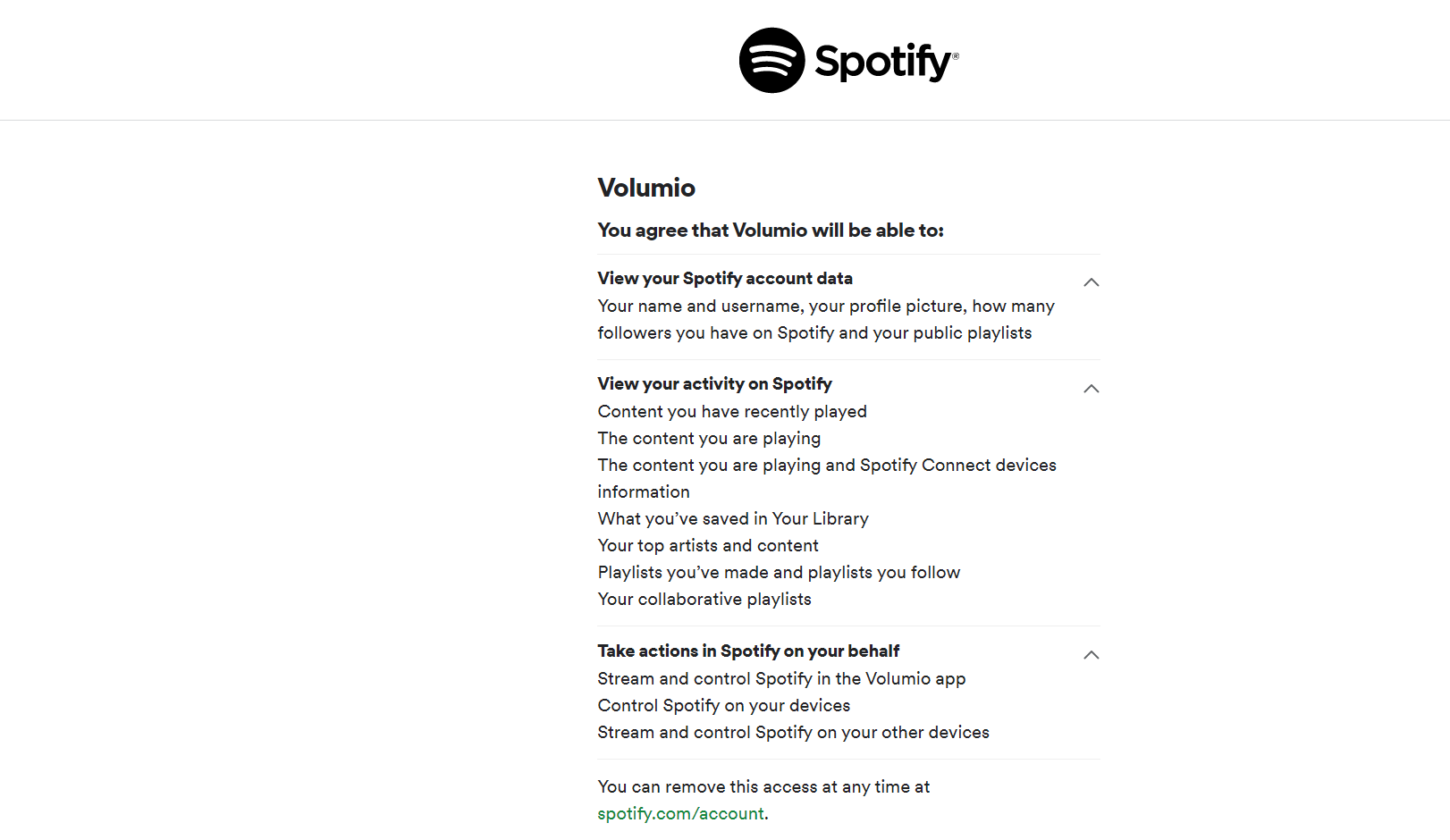
Task: Open the spotify.com/account link
Action: [681, 814]
